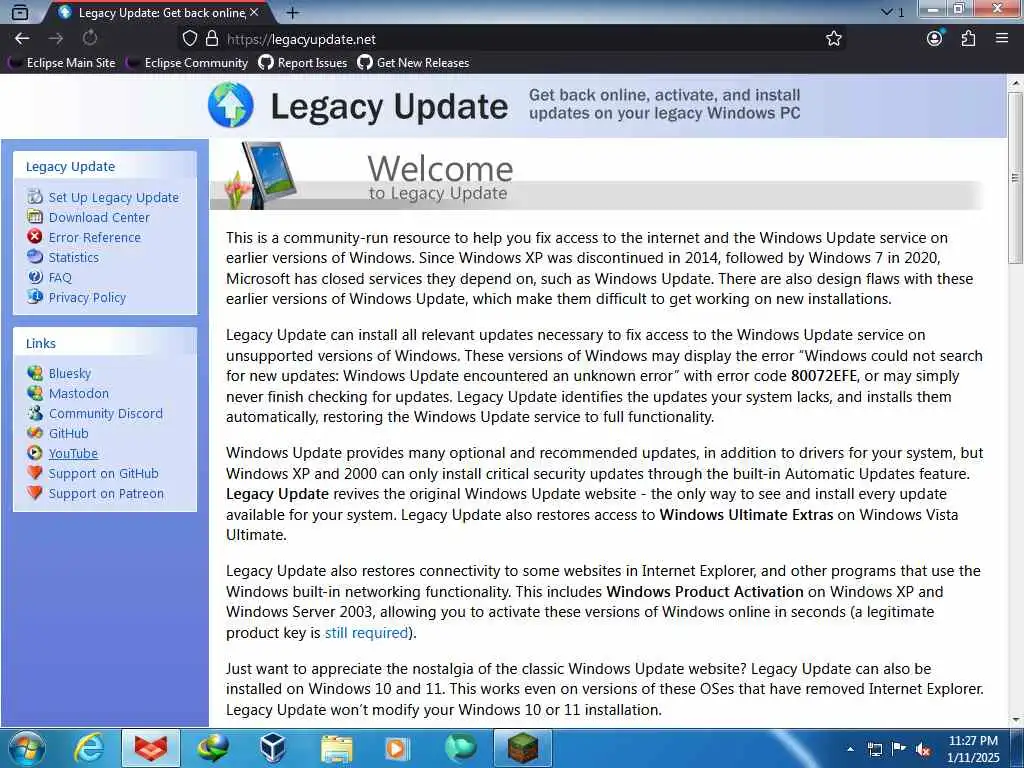Screen dimensions: 1024x768
Task: Launch Internet Explorer from taskbar
Action: [89, 748]
